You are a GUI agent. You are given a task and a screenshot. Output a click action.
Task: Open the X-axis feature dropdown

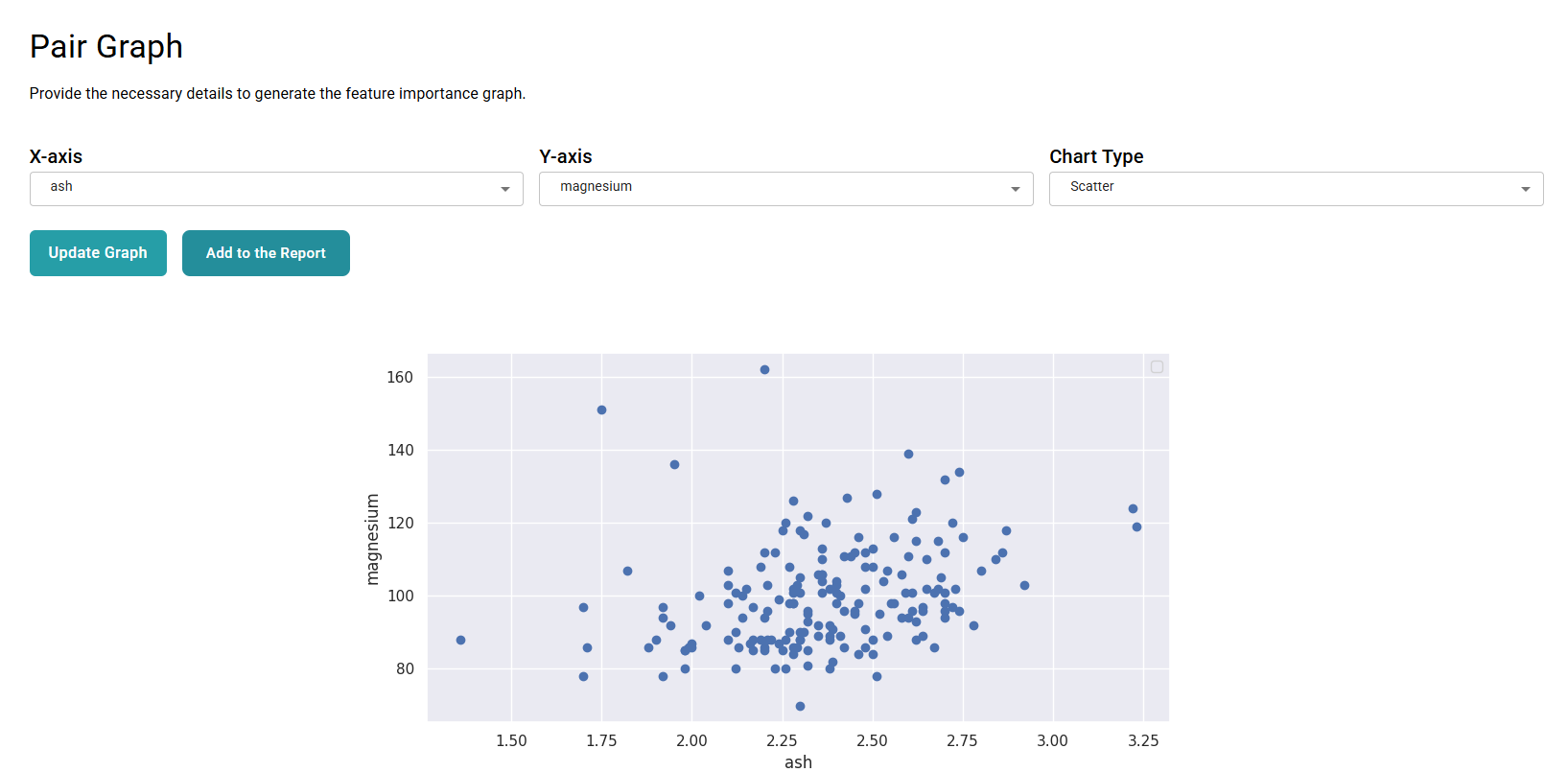point(276,189)
